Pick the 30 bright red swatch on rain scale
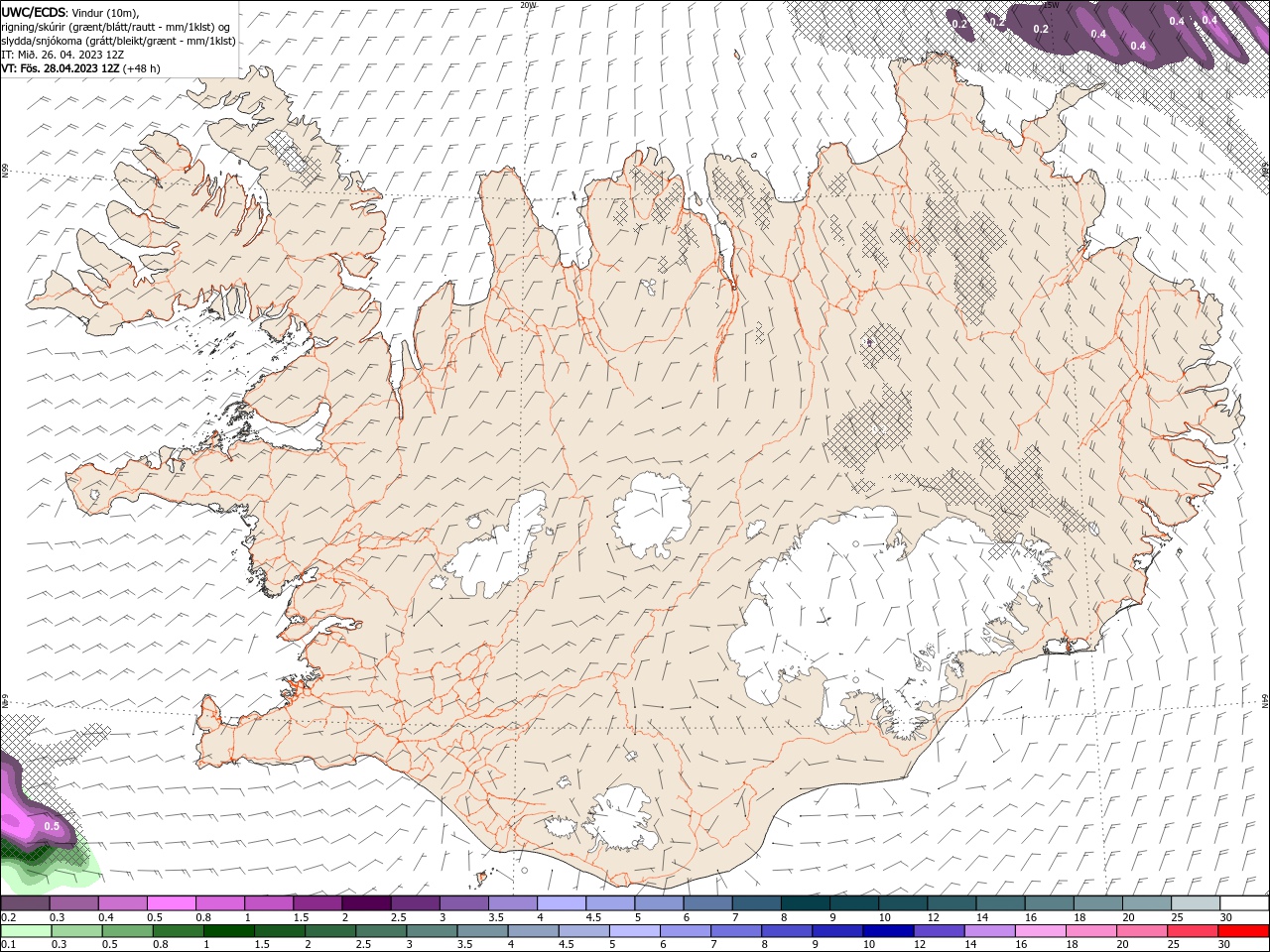Viewport: 1270px width, 952px height. (1244, 931)
